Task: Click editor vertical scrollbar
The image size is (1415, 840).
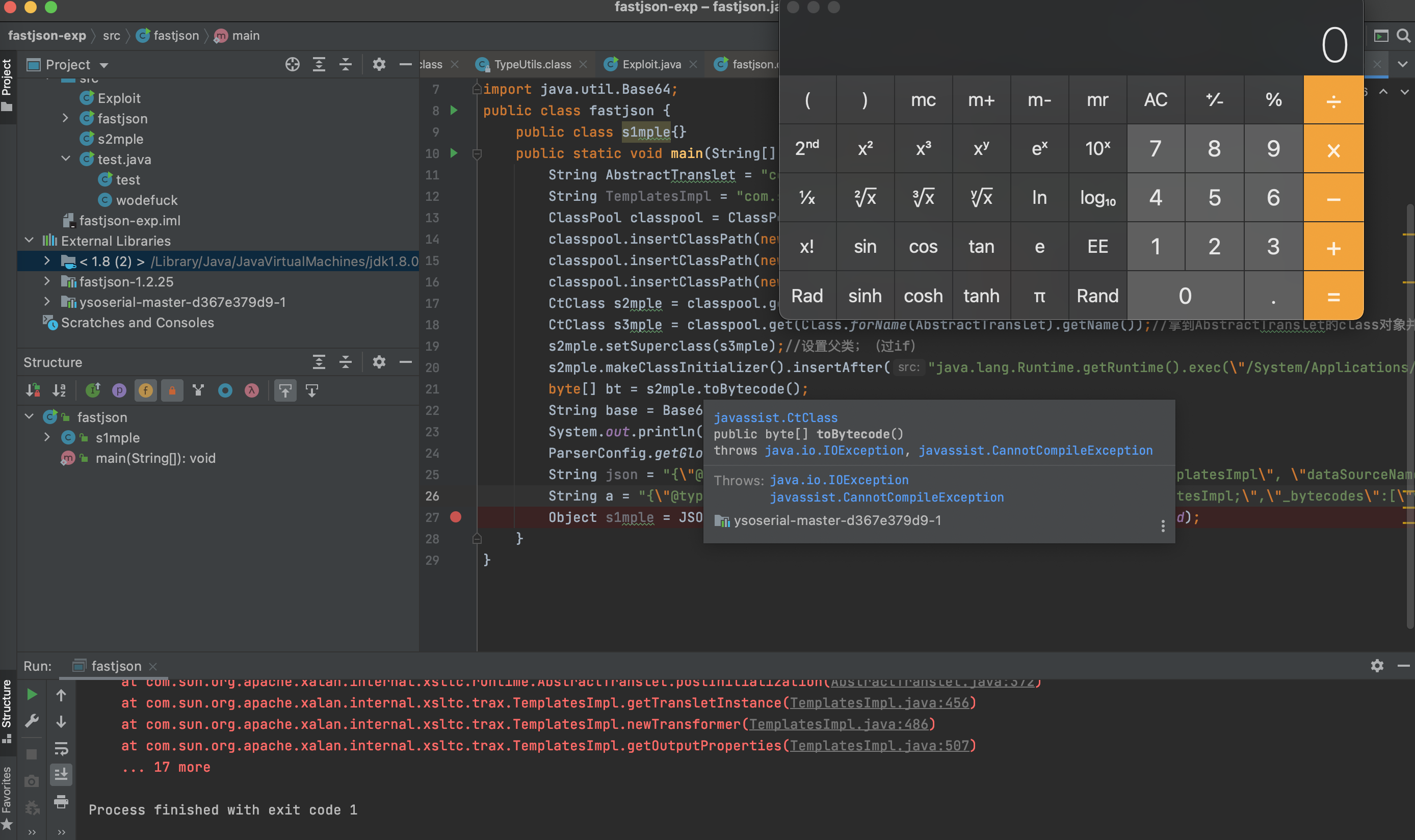Action: (1410, 416)
